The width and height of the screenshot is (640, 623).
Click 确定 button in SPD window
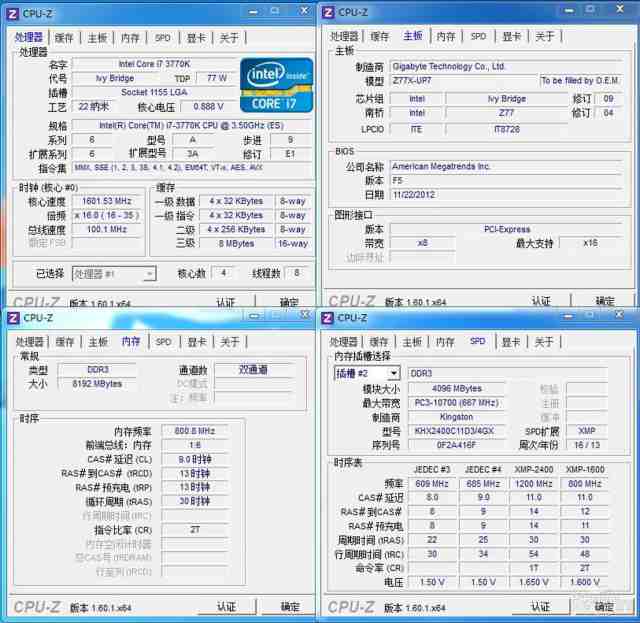[x=604, y=606]
